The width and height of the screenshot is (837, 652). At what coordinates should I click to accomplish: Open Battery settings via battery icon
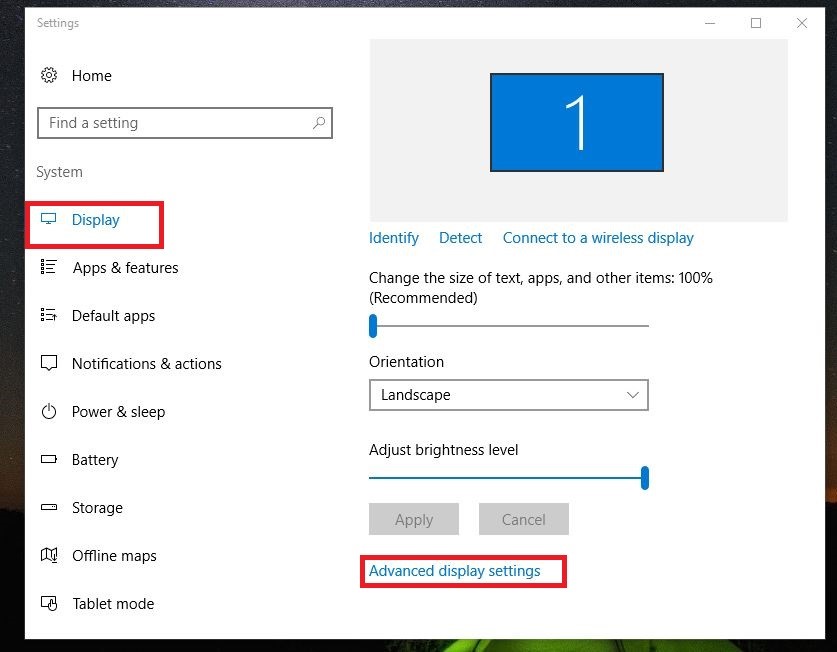coord(49,459)
